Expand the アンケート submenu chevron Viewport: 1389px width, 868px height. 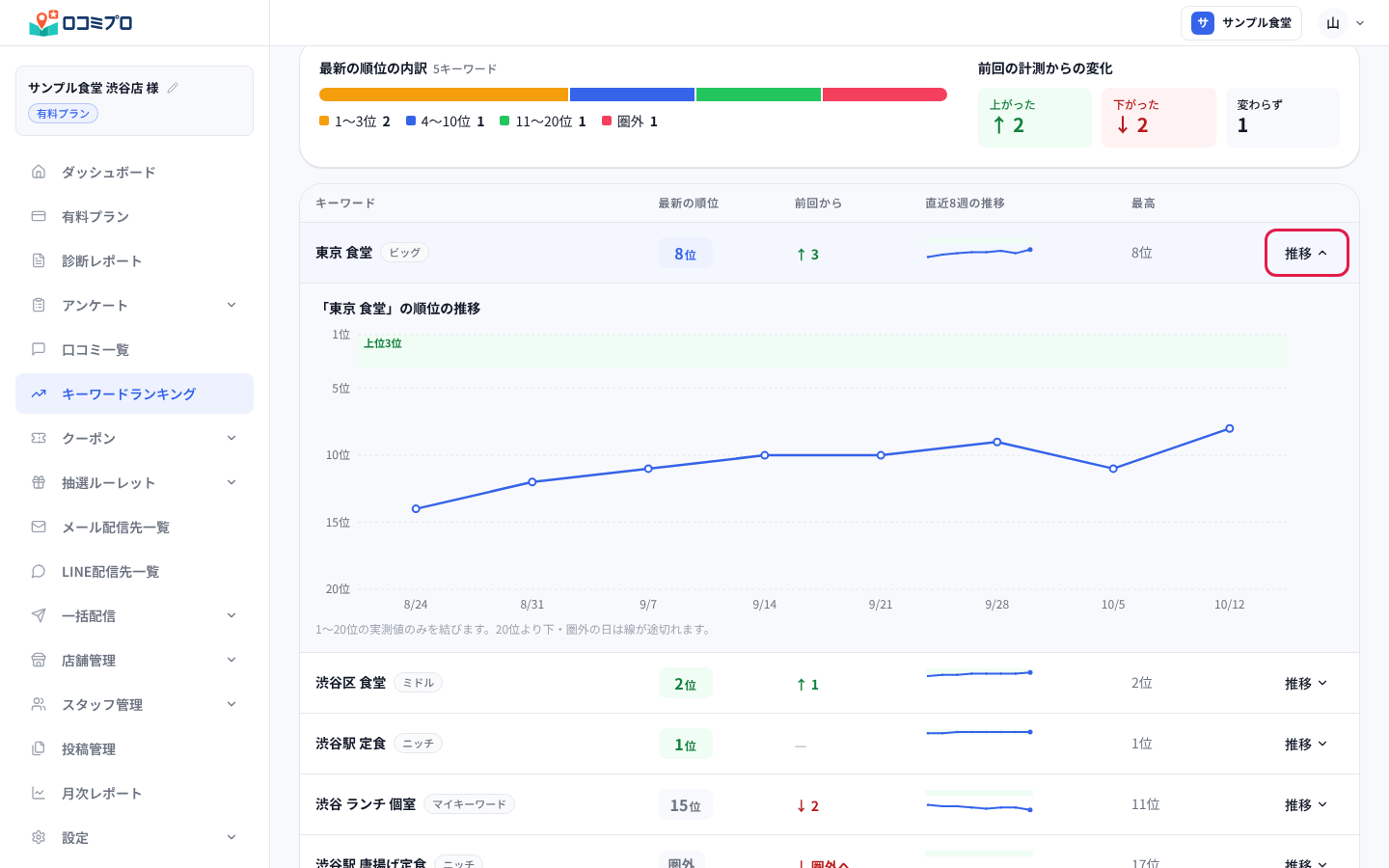(x=231, y=305)
